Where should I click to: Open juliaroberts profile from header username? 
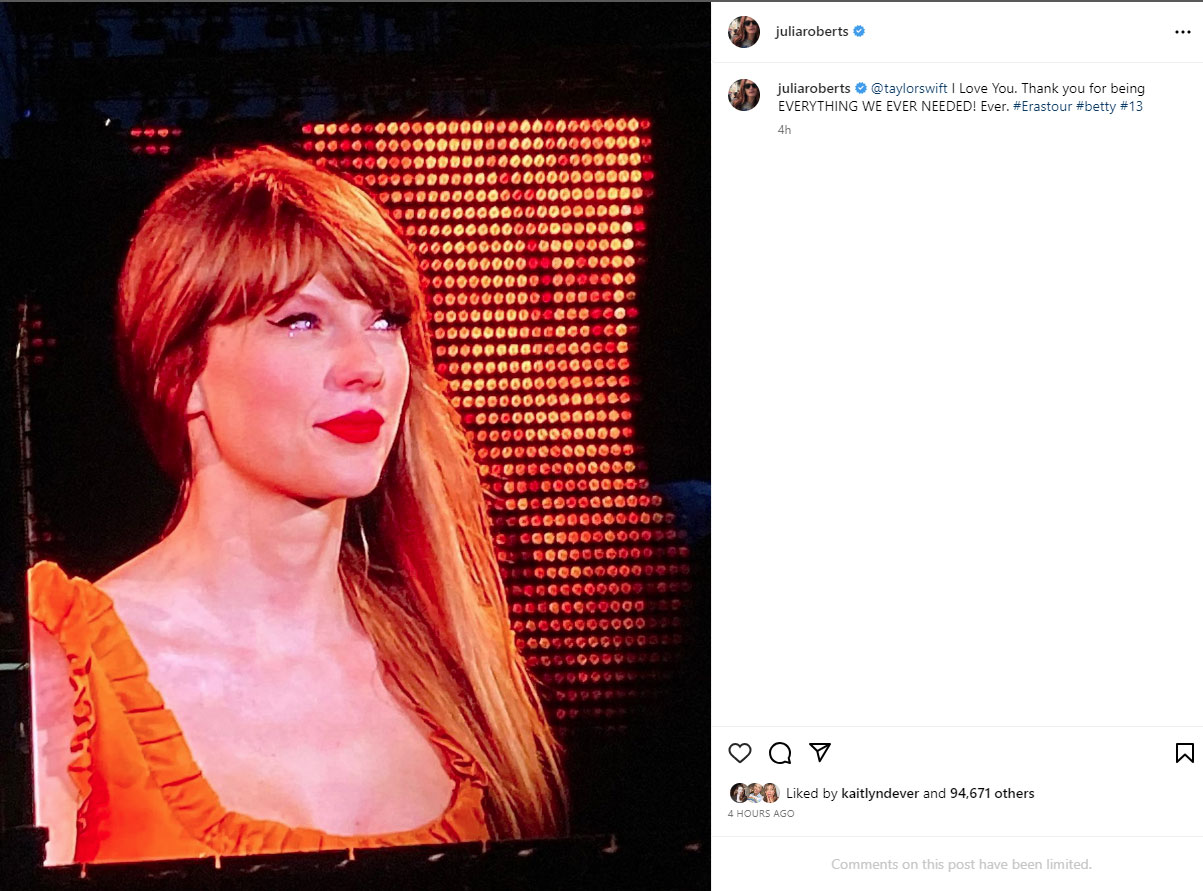pyautogui.click(x=812, y=31)
